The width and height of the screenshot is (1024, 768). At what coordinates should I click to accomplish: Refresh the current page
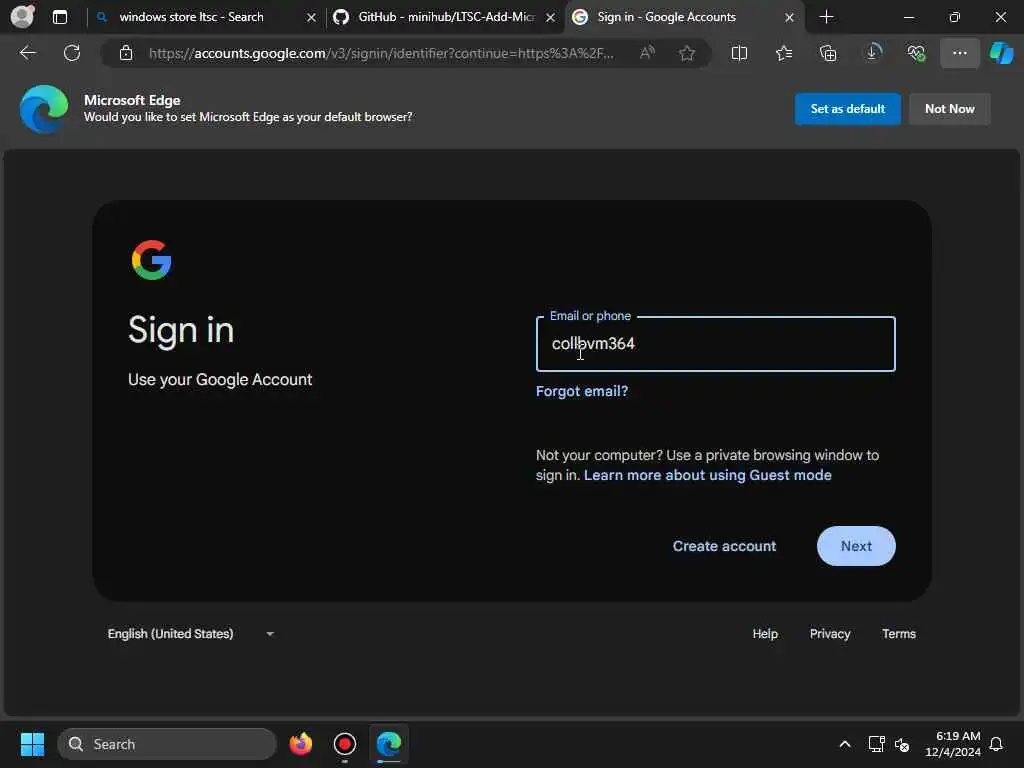coord(72,53)
